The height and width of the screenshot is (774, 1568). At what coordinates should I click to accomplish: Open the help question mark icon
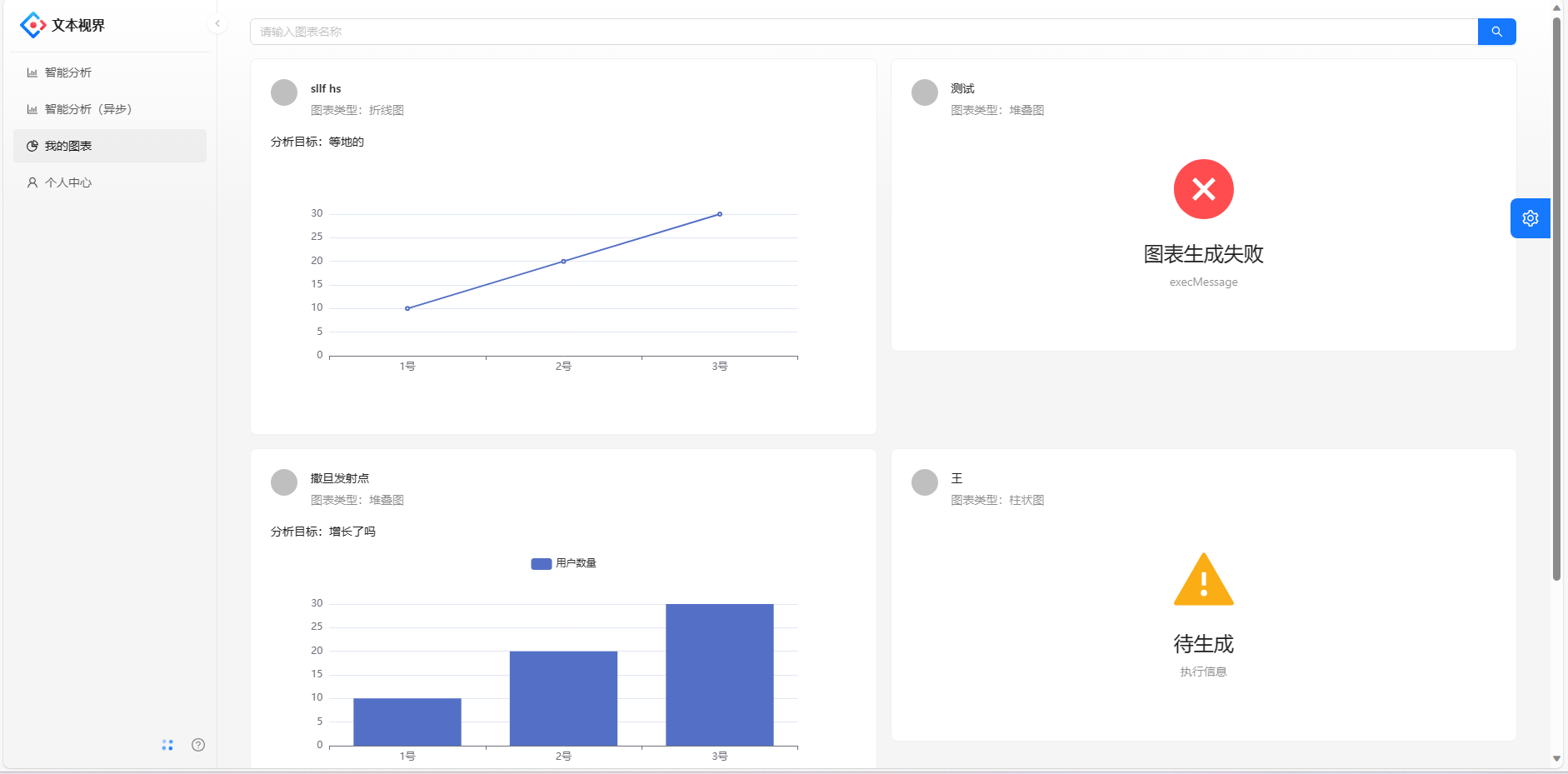[198, 745]
